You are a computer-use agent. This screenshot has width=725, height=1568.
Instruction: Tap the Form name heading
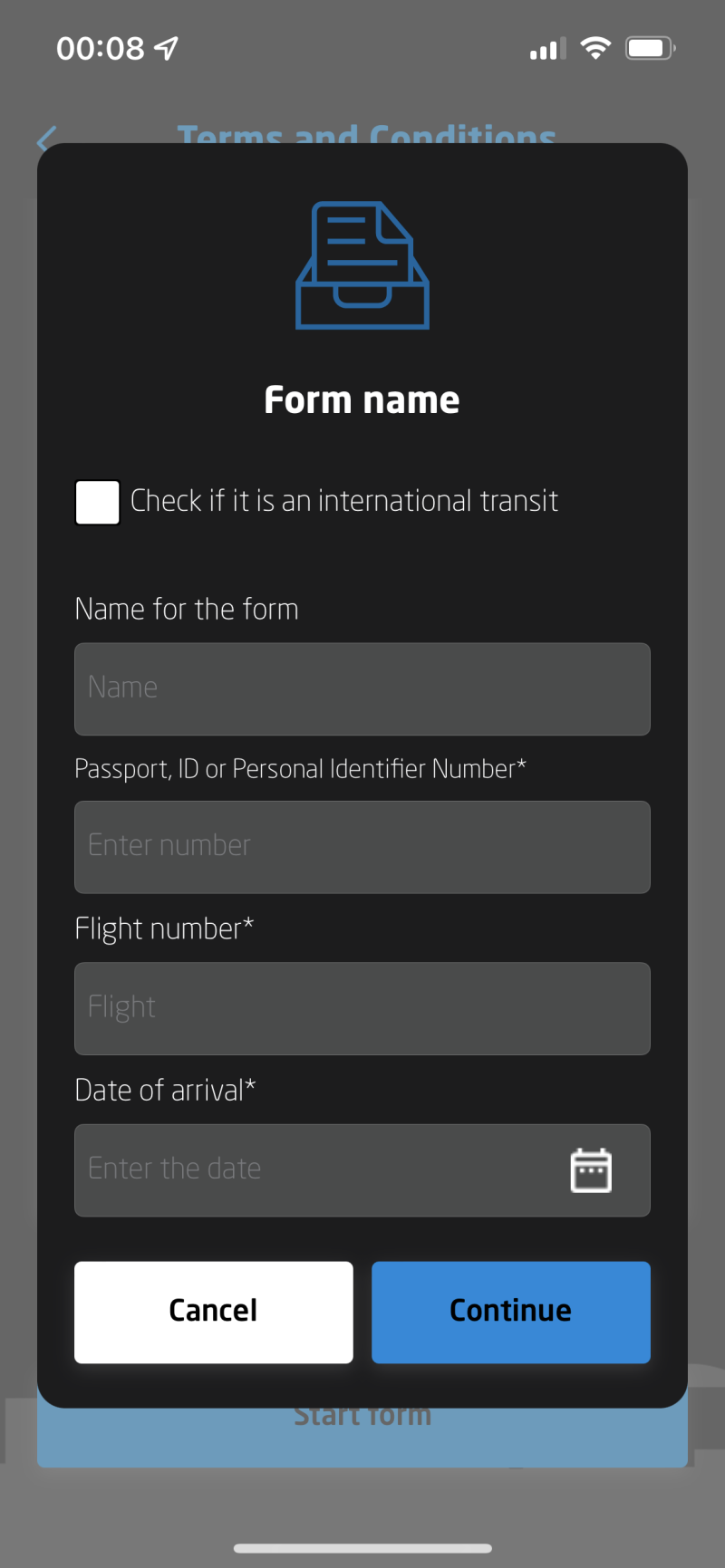pos(362,400)
